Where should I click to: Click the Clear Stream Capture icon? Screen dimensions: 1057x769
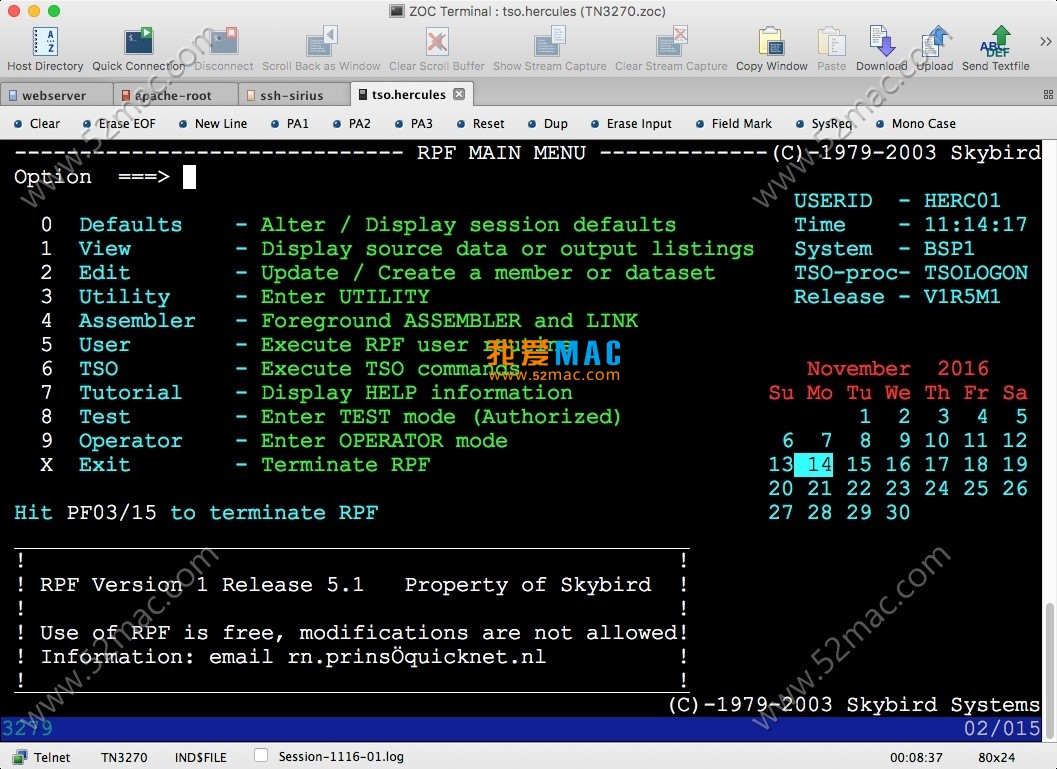(671, 42)
